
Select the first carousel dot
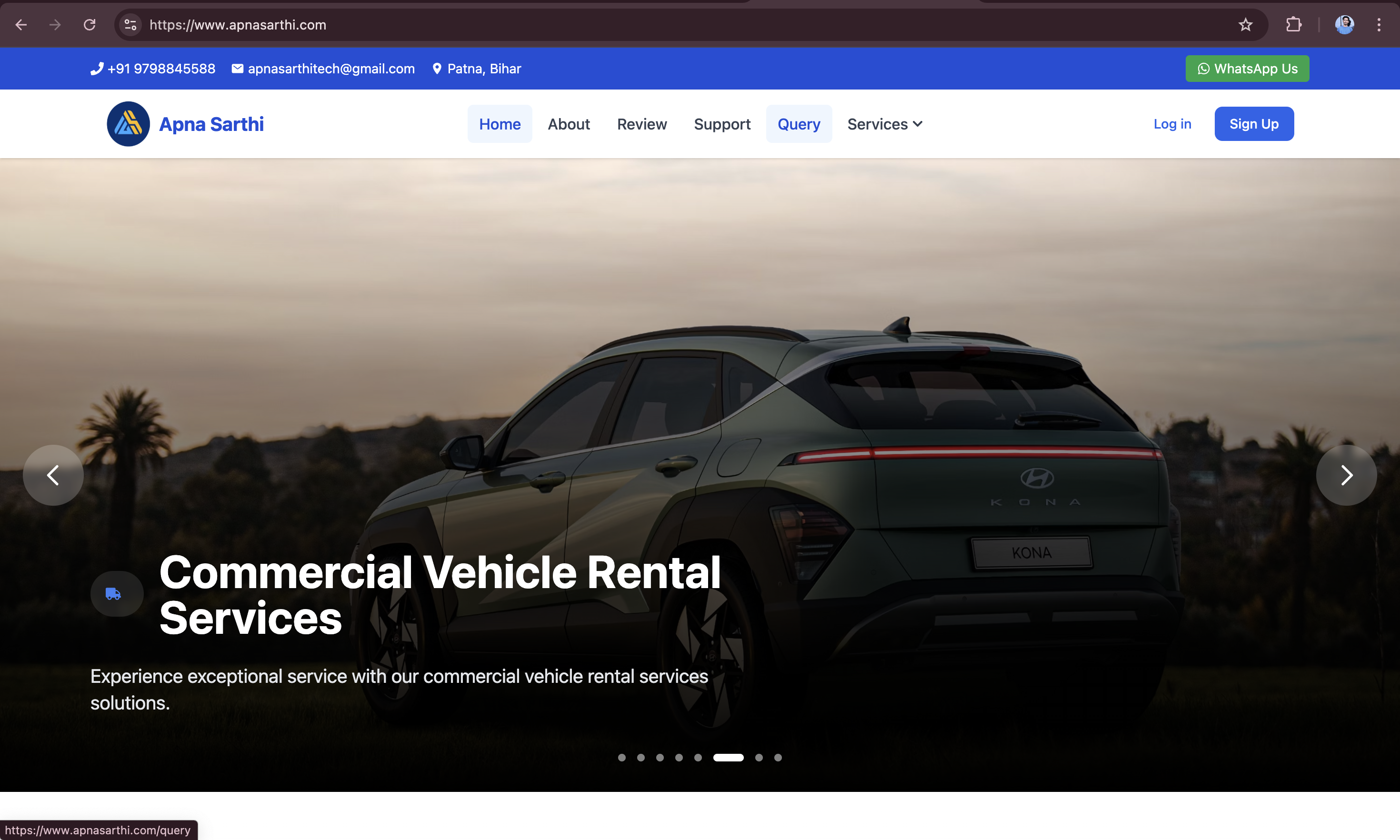click(x=622, y=757)
